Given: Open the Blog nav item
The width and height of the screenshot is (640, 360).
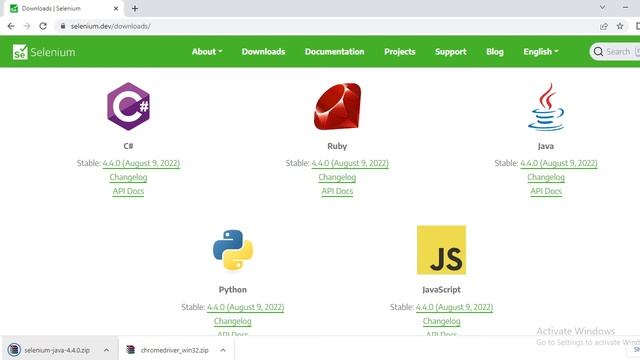Looking at the screenshot, I should [x=495, y=51].
